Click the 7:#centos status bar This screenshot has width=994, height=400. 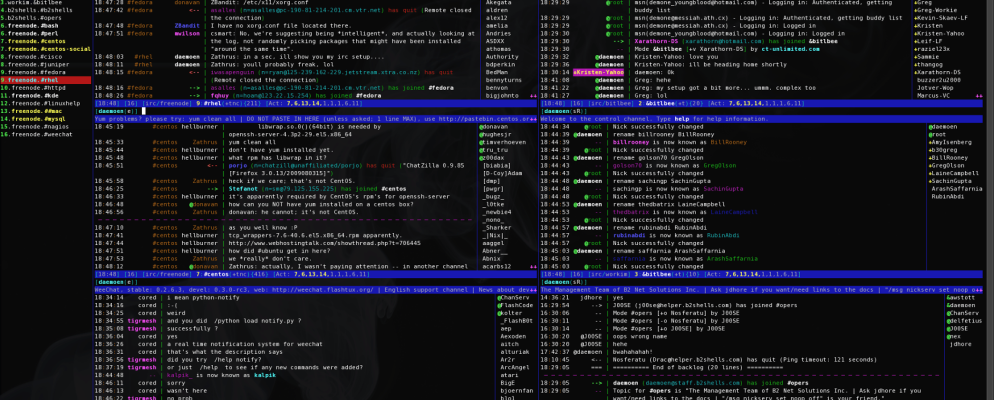[316, 274]
